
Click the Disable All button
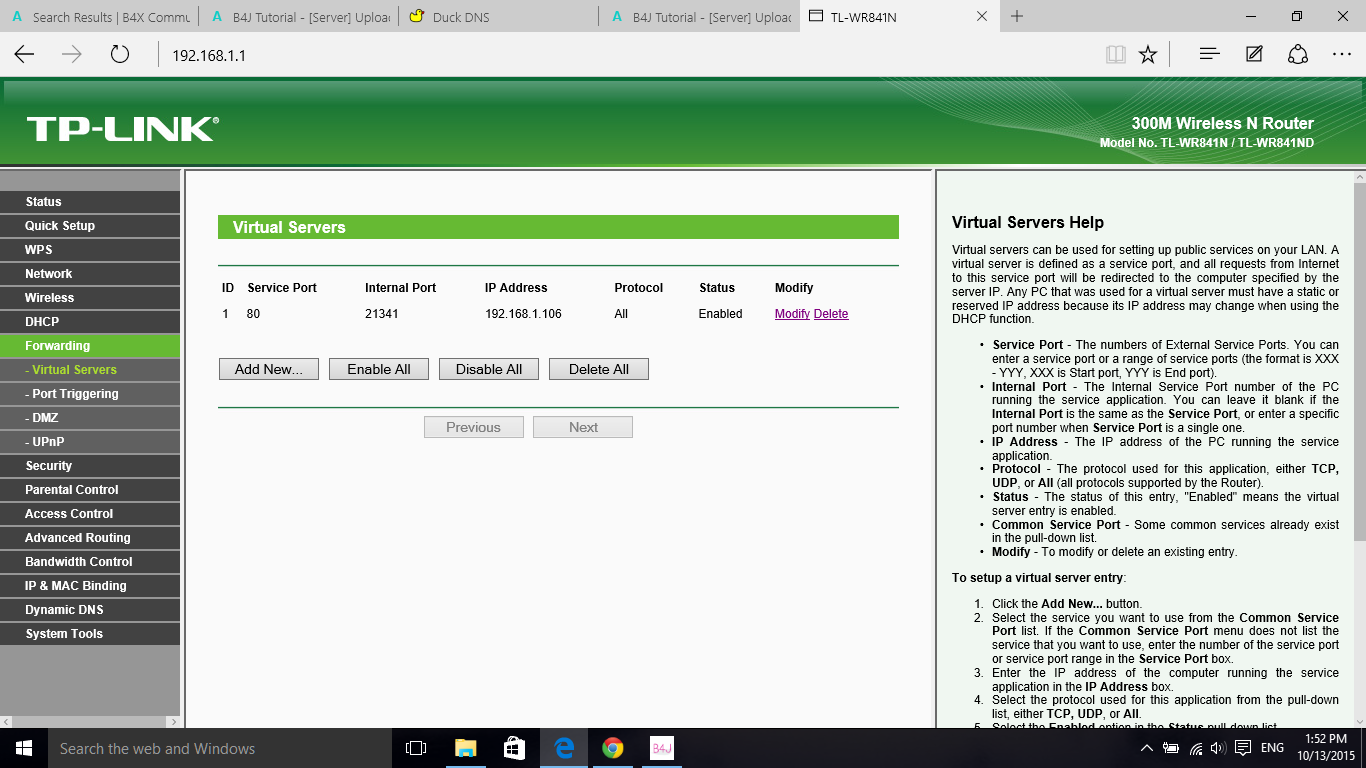[x=489, y=369]
